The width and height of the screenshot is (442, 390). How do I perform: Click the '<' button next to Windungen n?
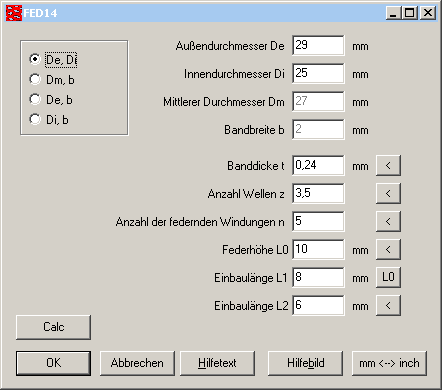click(x=388, y=221)
